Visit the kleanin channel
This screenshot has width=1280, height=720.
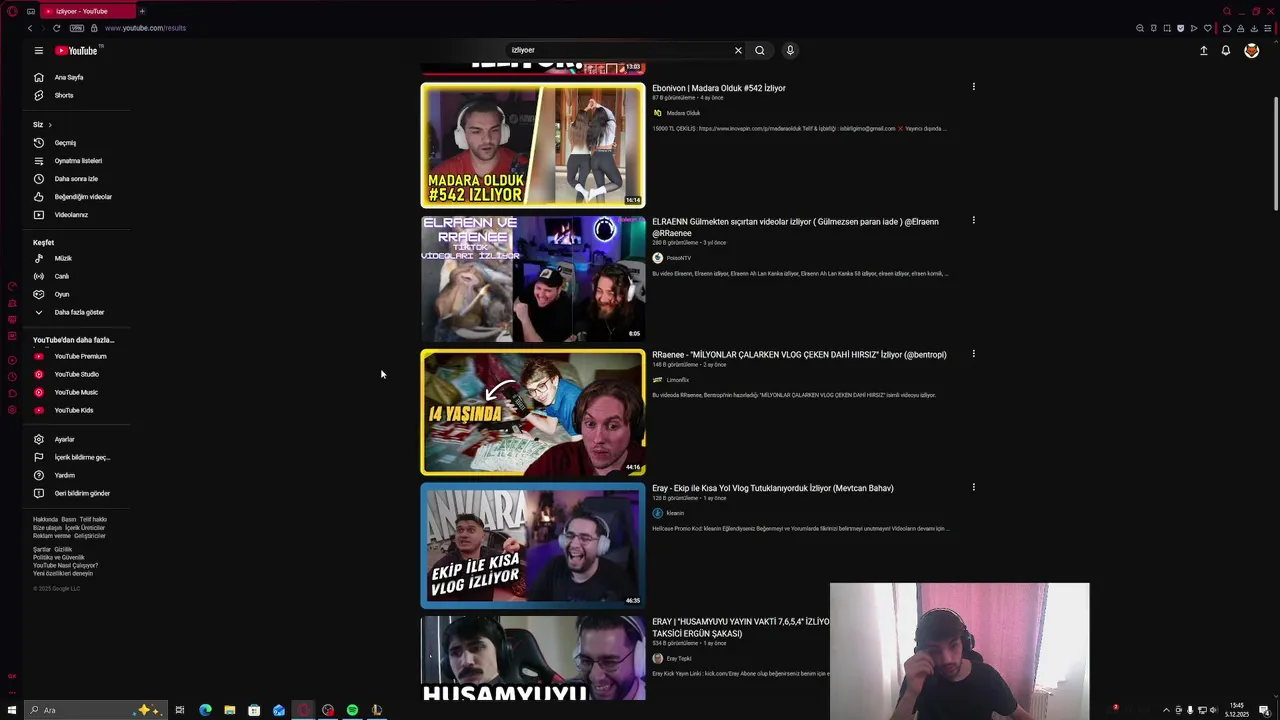coord(675,513)
